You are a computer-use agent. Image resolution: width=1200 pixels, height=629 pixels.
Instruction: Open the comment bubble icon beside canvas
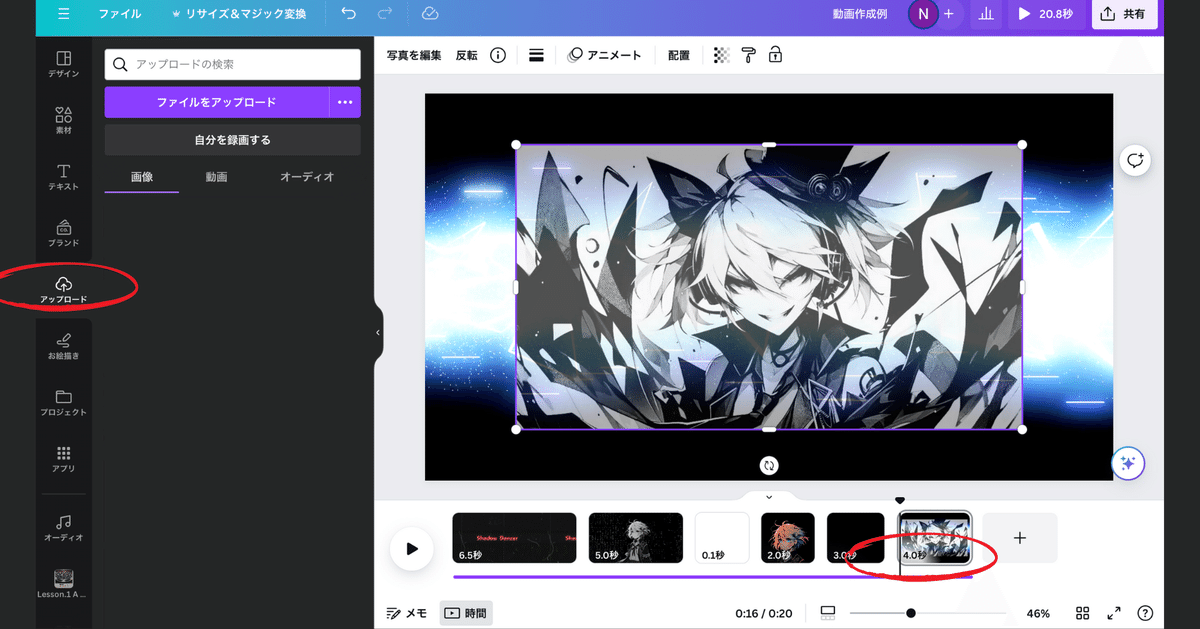1135,160
